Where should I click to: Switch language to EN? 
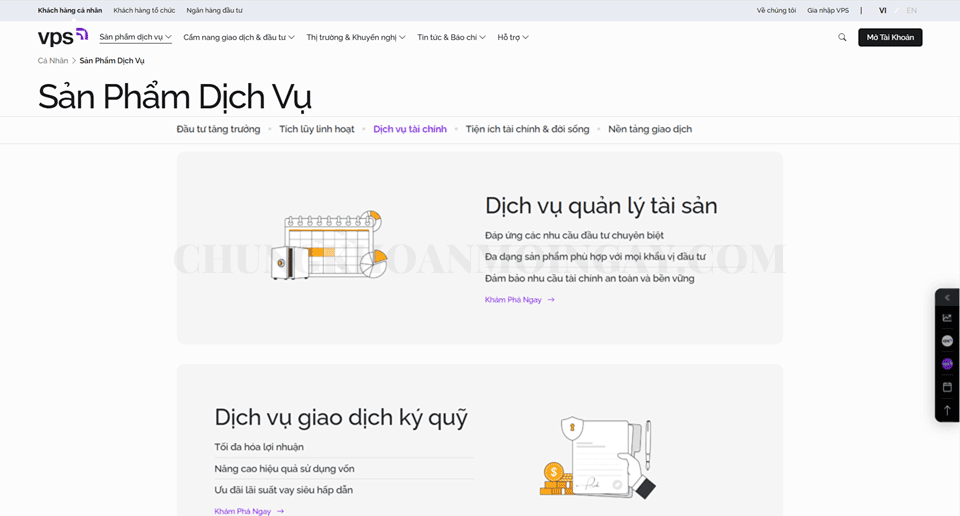tap(911, 10)
